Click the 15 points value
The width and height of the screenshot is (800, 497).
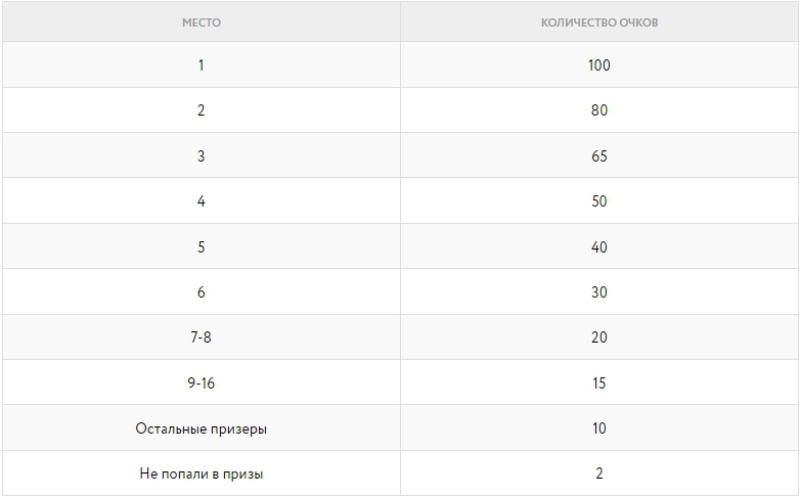point(599,383)
